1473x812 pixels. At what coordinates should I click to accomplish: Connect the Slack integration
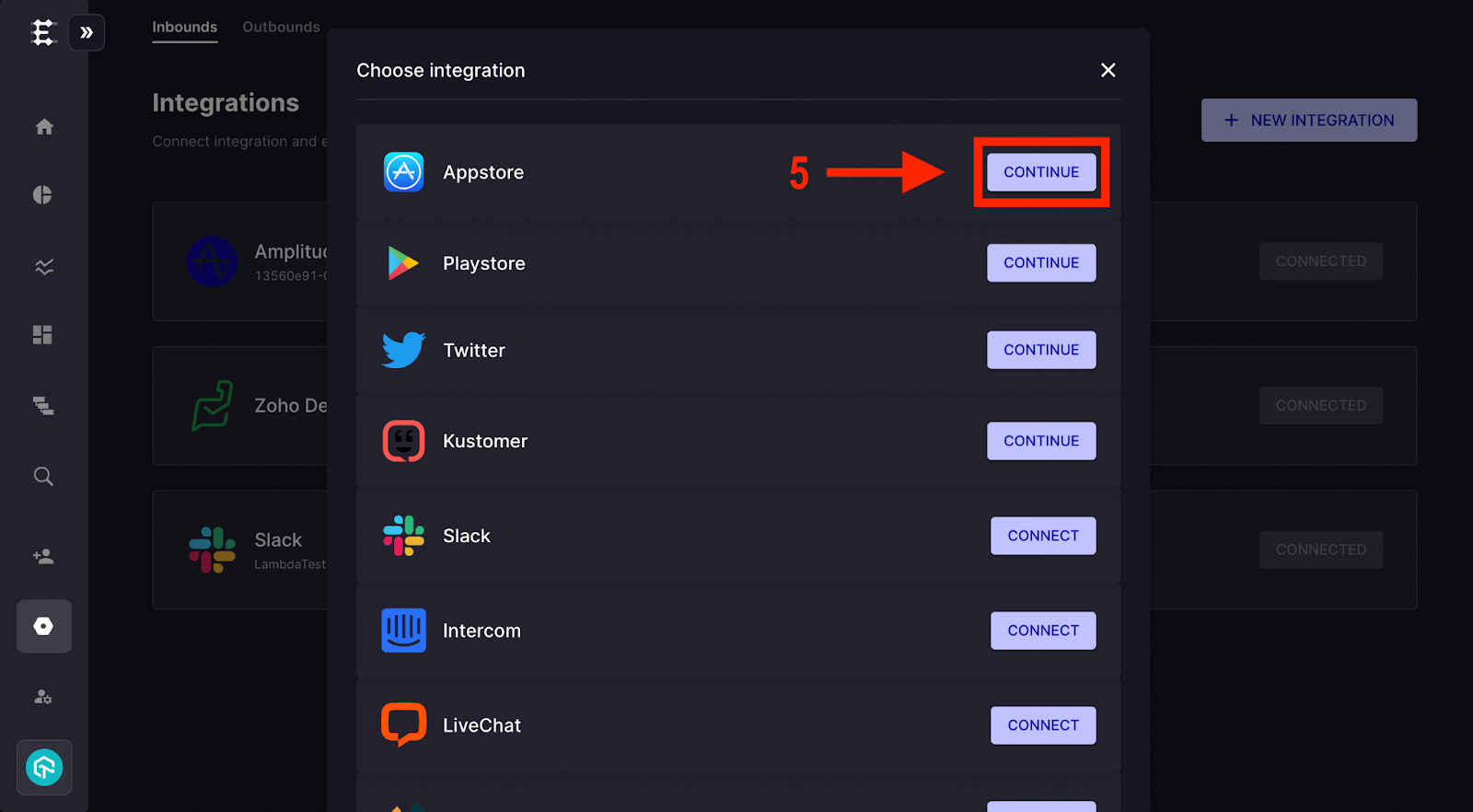click(x=1043, y=536)
